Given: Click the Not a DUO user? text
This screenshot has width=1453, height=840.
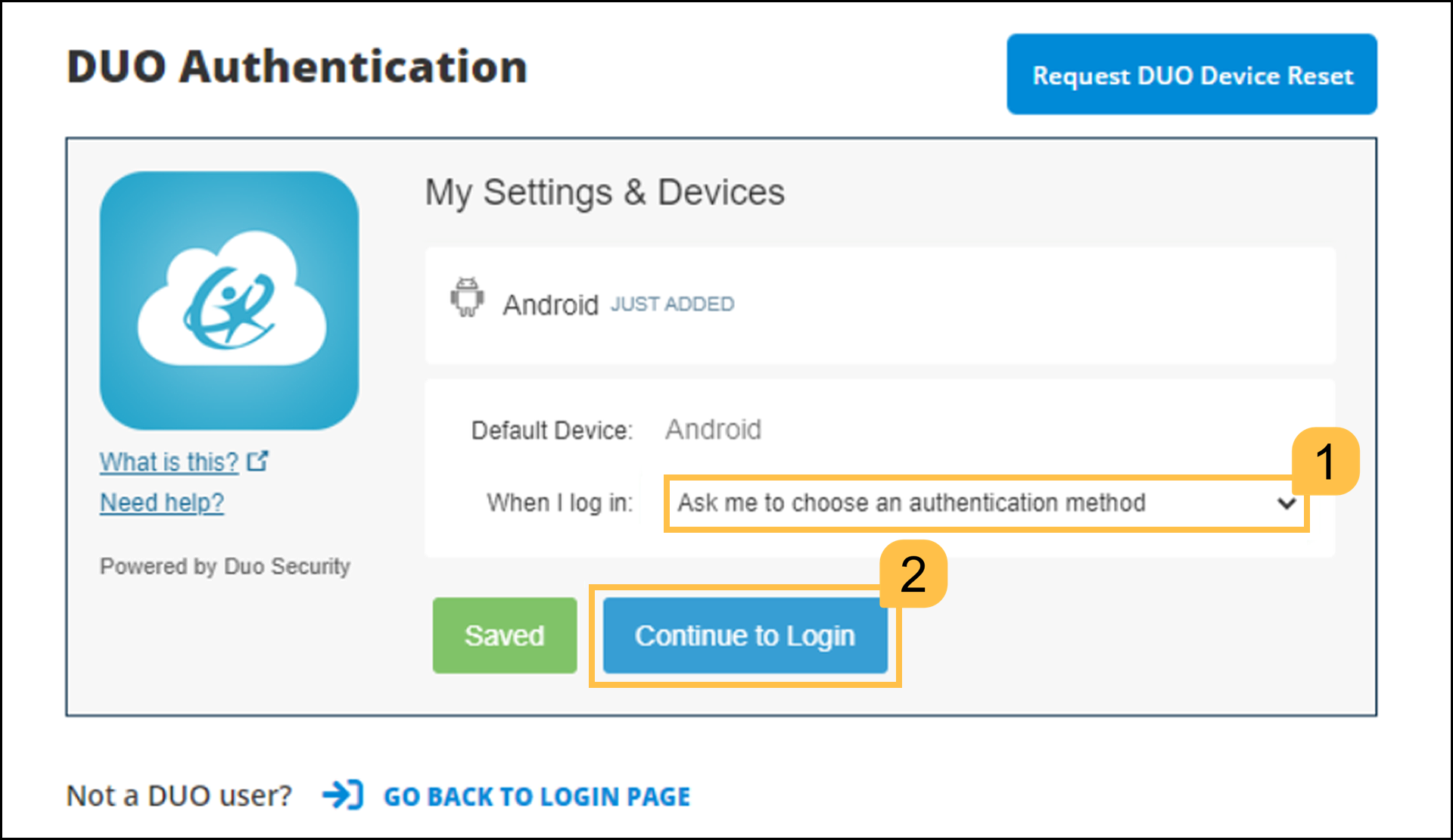Looking at the screenshot, I should tap(179, 795).
